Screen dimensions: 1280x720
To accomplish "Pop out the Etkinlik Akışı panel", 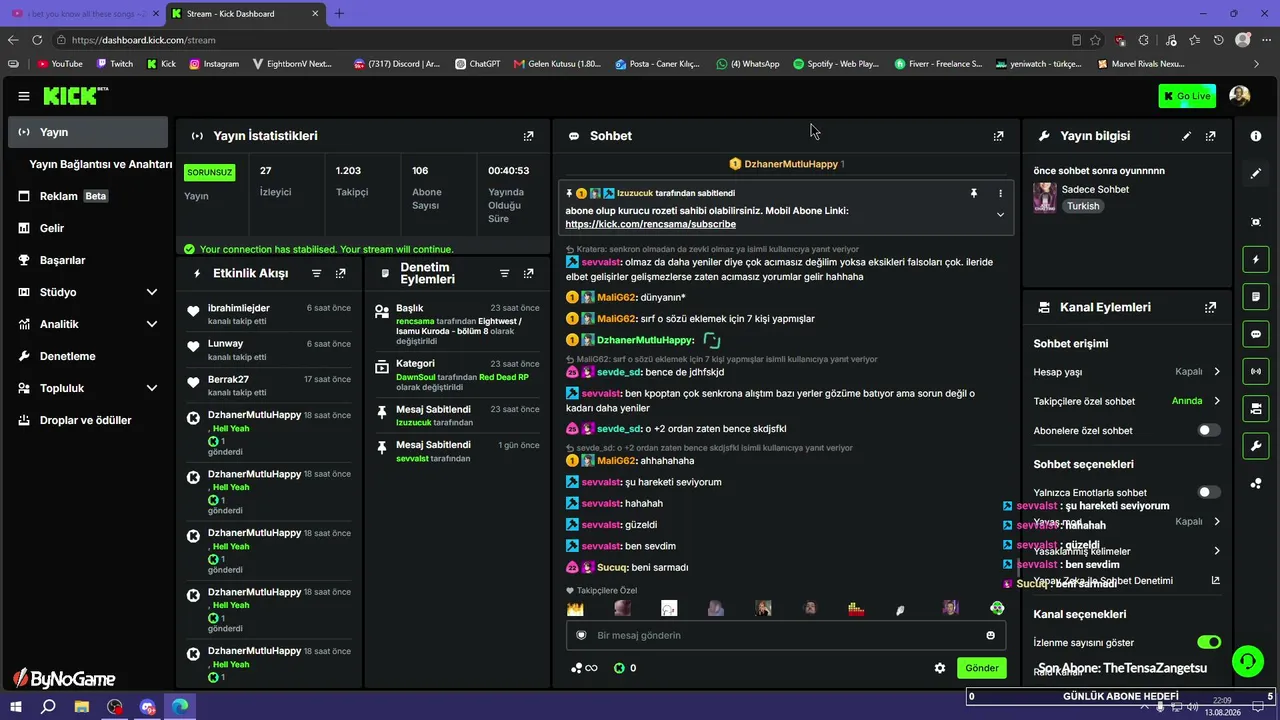I will [341, 273].
